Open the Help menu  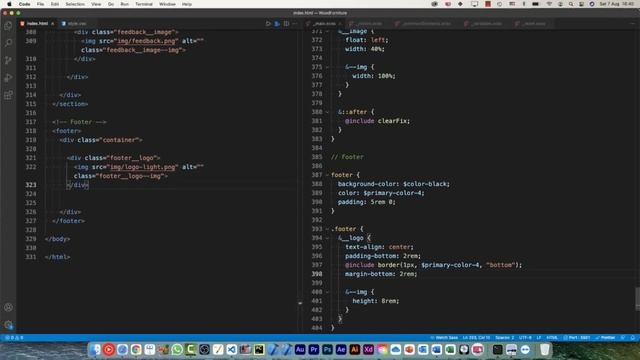coord(187,4)
